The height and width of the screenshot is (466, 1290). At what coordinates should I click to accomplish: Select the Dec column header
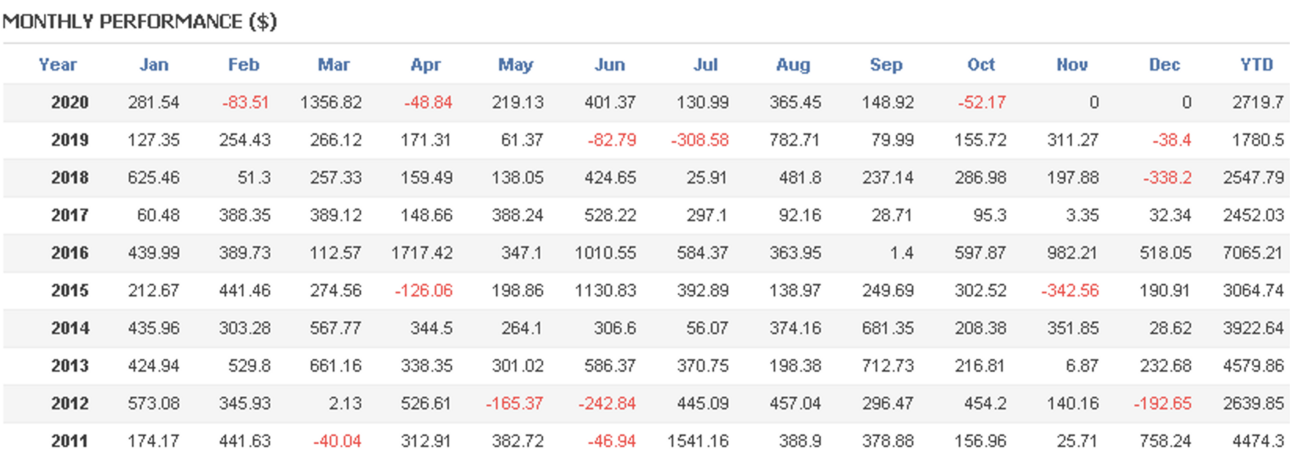click(x=1165, y=65)
